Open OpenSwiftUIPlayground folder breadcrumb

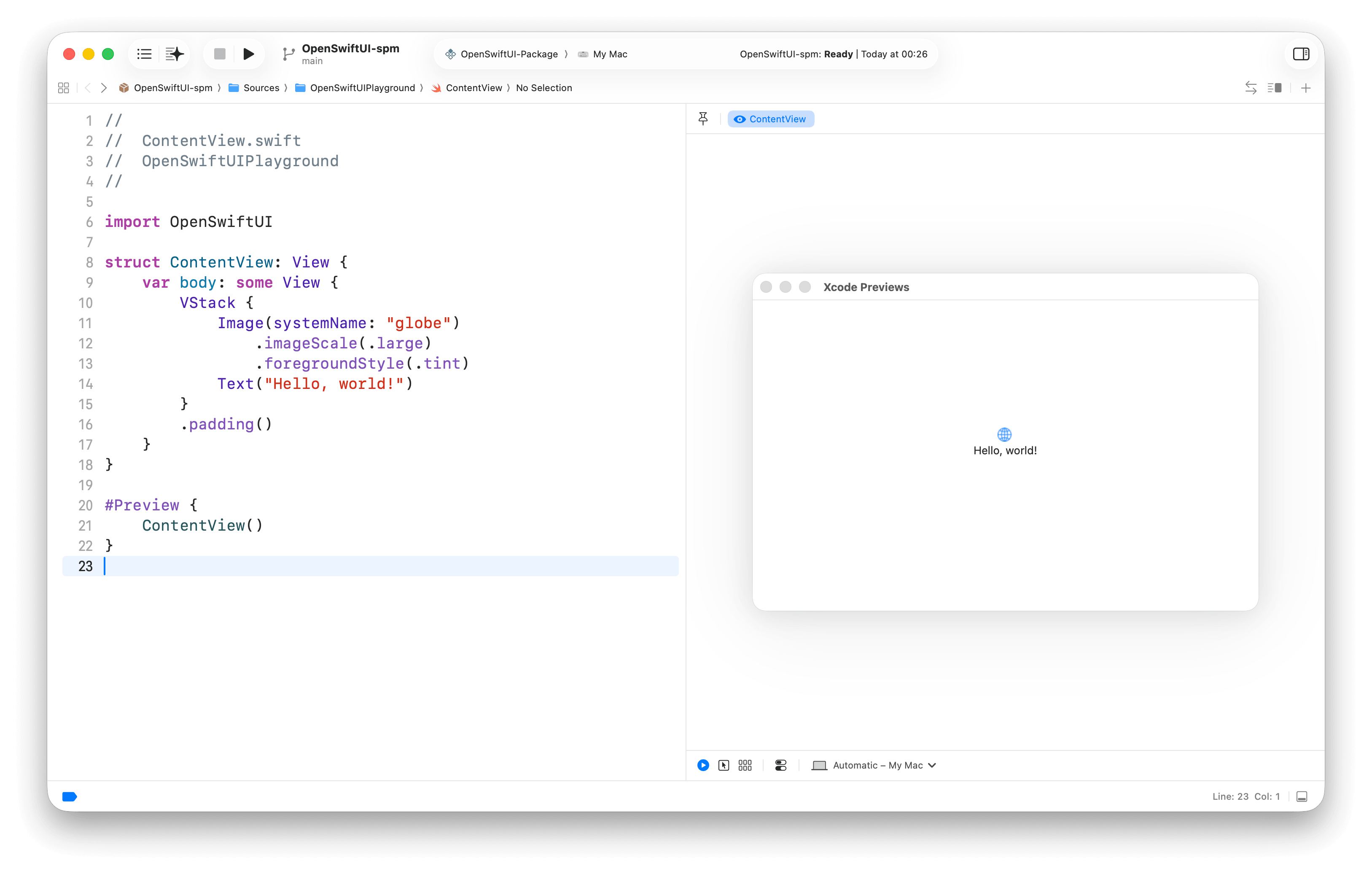pos(355,88)
